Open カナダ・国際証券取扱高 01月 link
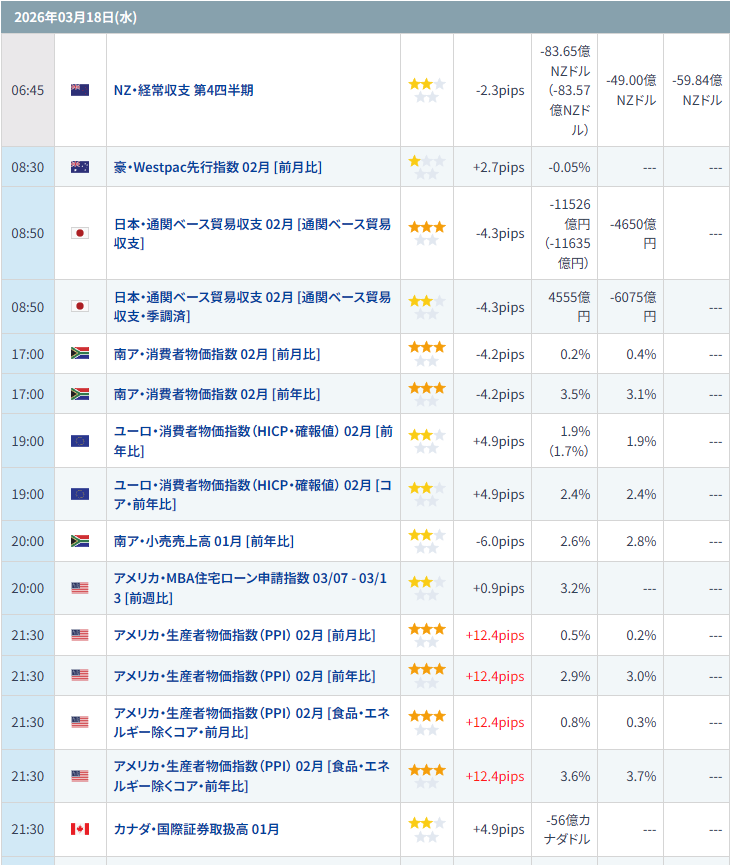The width and height of the screenshot is (735, 865). click(x=197, y=829)
